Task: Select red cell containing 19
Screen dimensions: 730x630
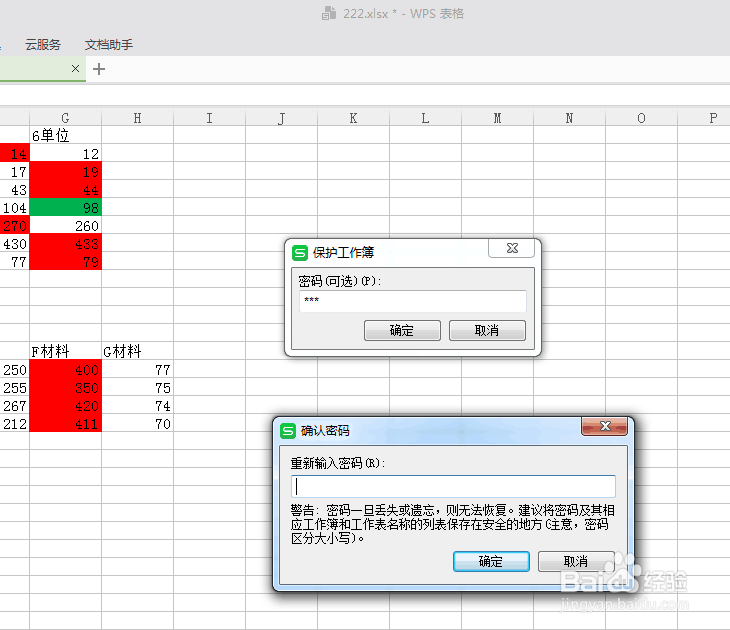Action: pyautogui.click(x=65, y=171)
